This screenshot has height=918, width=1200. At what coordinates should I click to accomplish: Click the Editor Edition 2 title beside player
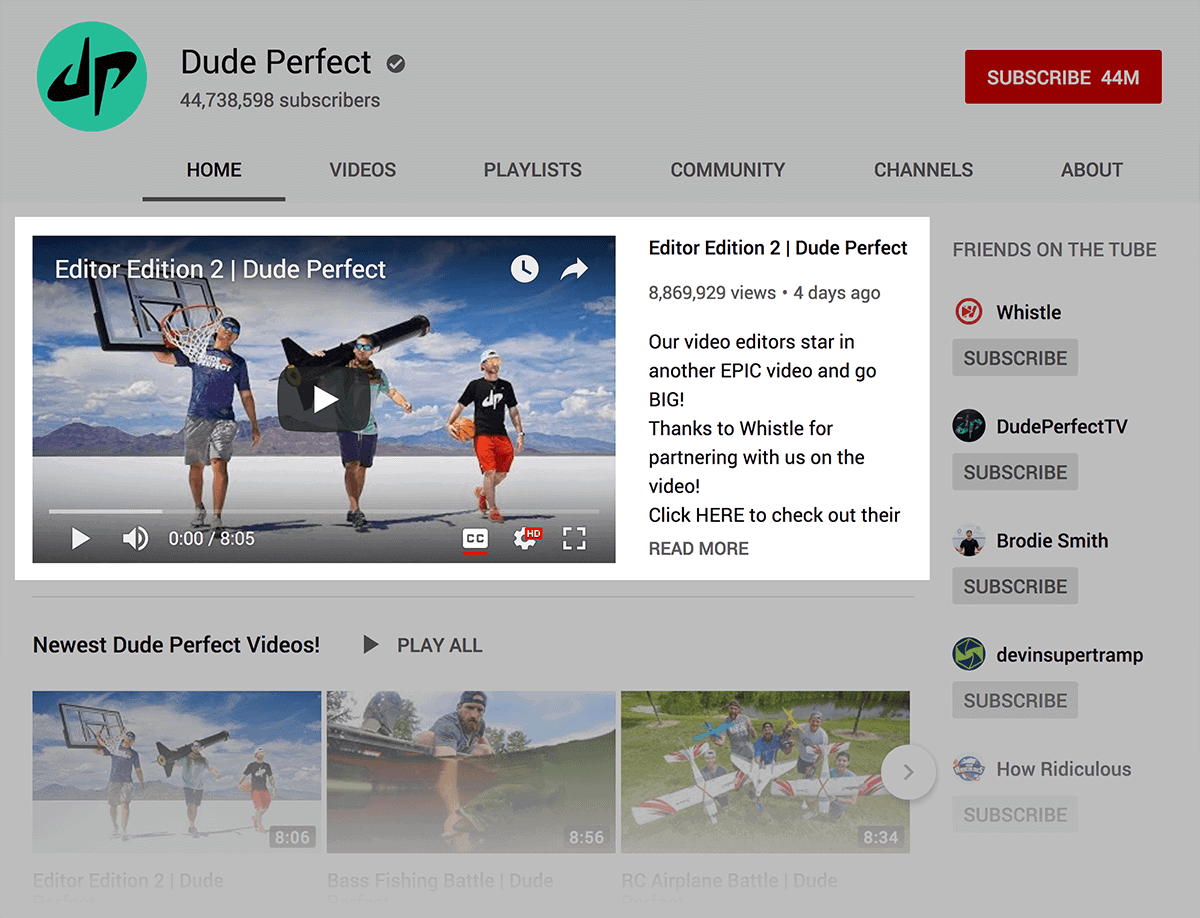tap(778, 248)
